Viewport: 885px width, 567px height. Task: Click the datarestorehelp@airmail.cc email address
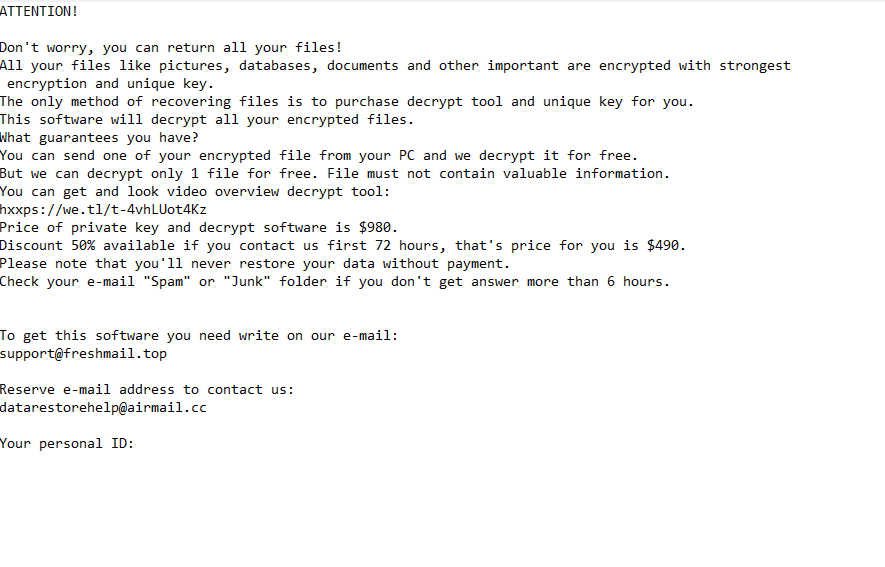click(x=103, y=408)
